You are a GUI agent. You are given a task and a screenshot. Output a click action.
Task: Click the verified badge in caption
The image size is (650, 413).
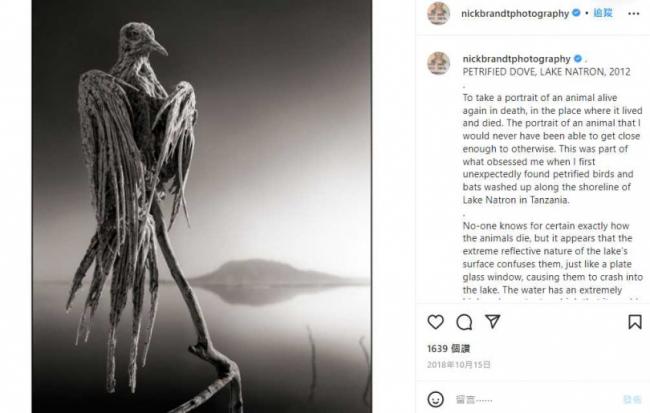pos(578,58)
